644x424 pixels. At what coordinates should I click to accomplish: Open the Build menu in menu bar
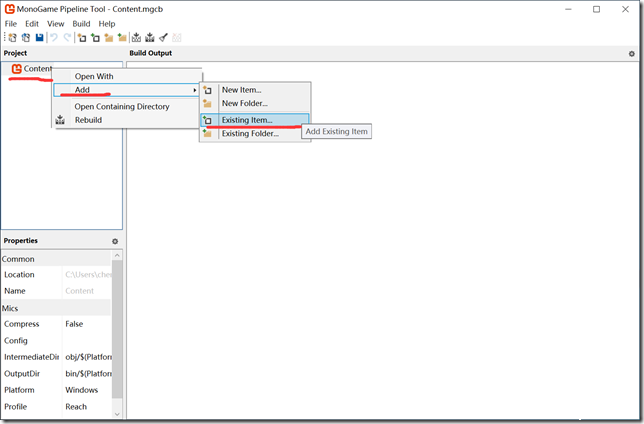tap(81, 23)
